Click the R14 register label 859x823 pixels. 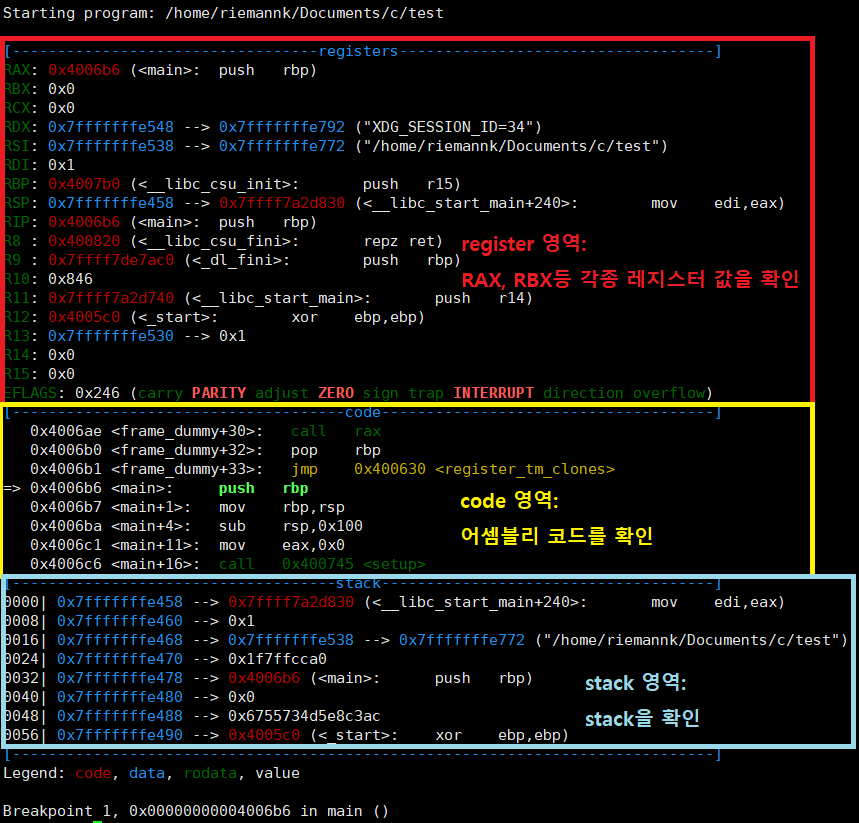pos(17,355)
